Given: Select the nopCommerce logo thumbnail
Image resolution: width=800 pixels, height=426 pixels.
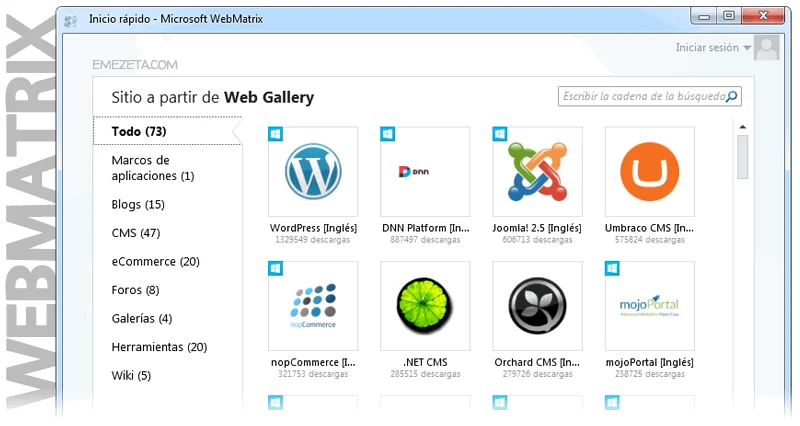Looking at the screenshot, I should (x=313, y=306).
